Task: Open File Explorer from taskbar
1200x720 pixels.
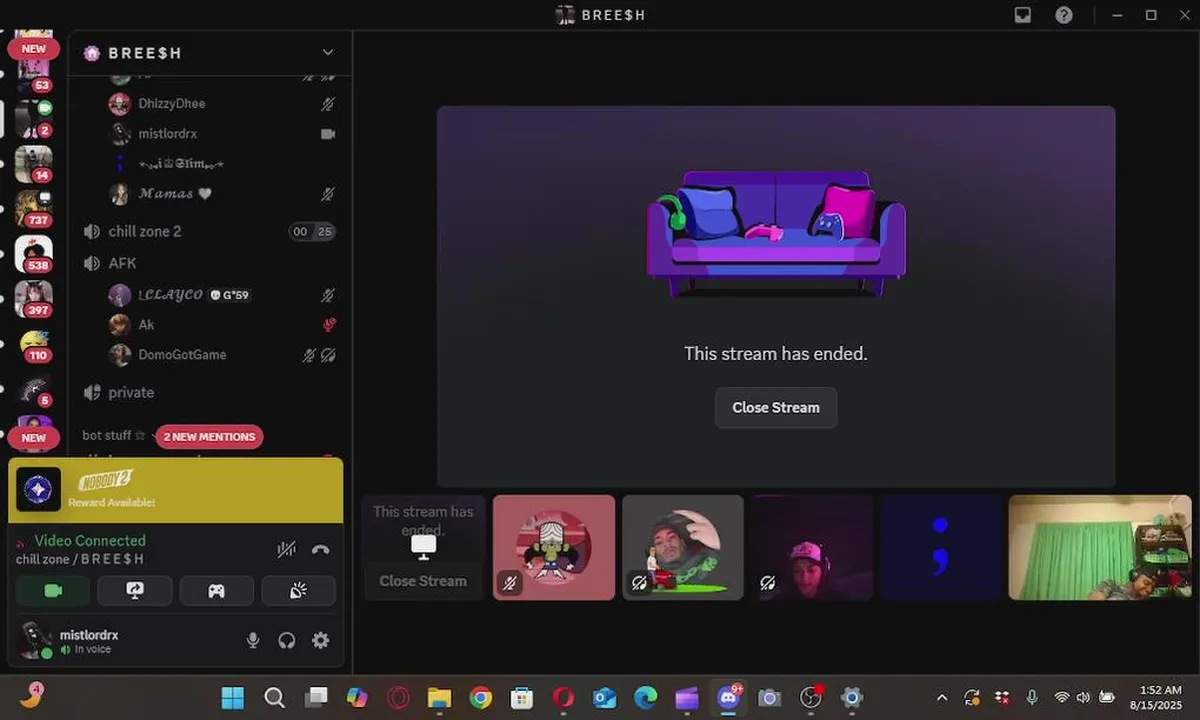Action: 440,698
